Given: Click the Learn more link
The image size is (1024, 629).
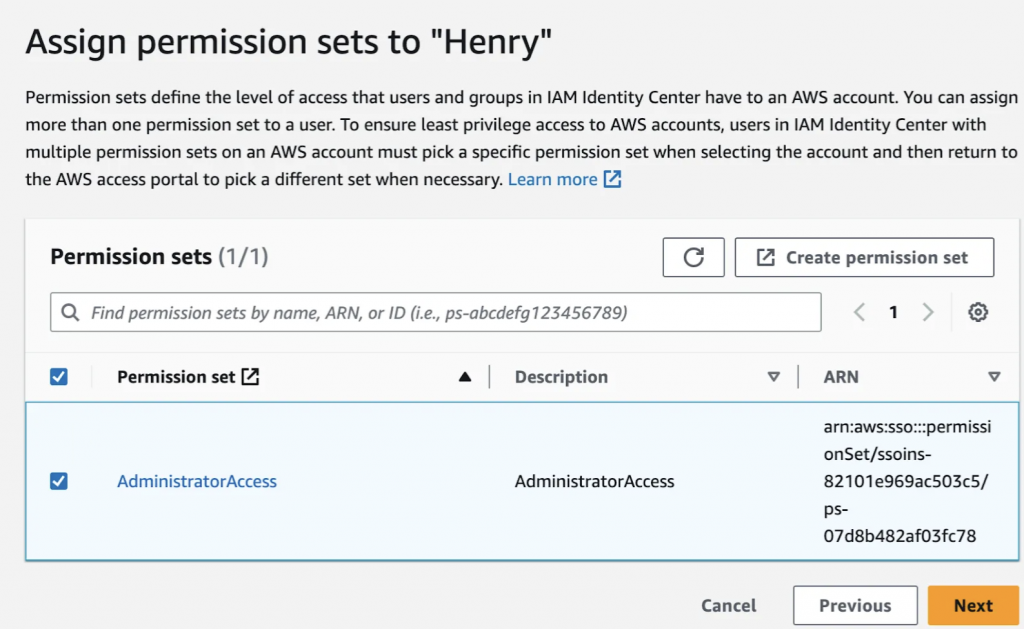Looking at the screenshot, I should (x=552, y=180).
